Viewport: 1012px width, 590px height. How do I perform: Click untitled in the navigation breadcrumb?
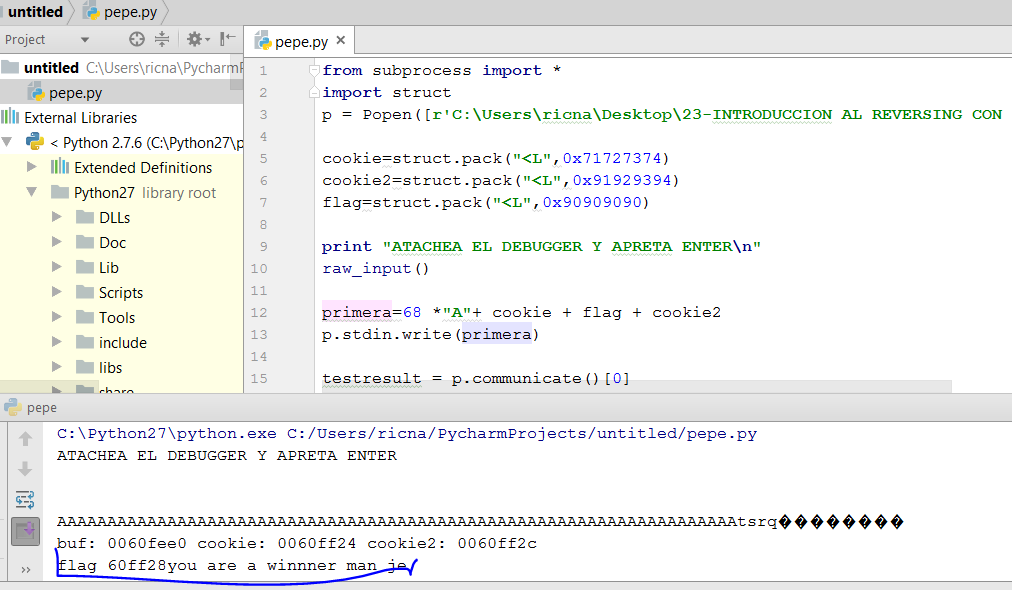pyautogui.click(x=35, y=12)
